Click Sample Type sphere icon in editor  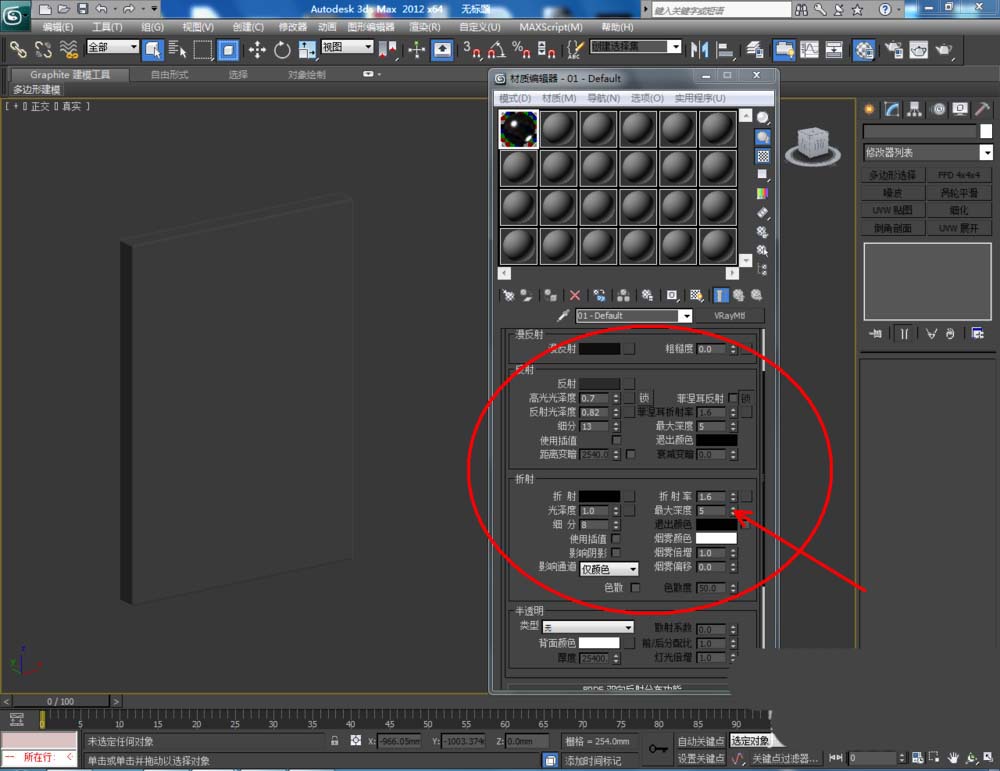pyautogui.click(x=763, y=118)
